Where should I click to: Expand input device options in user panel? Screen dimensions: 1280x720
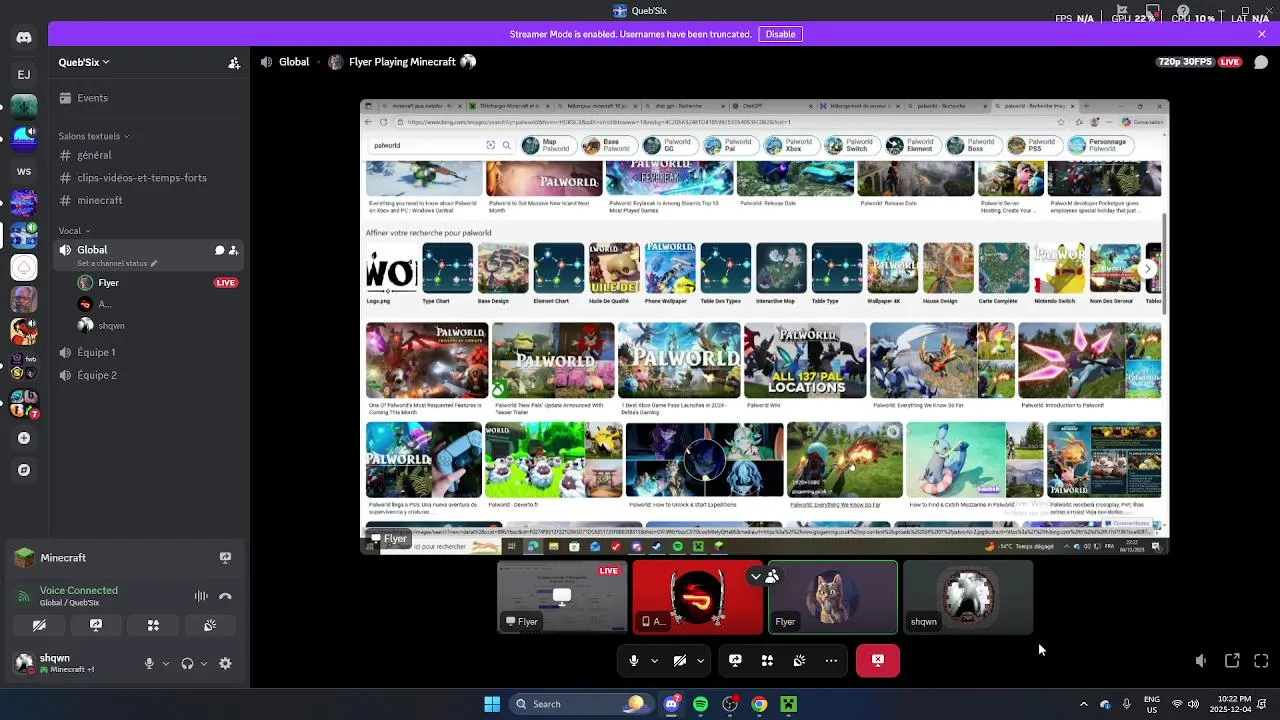click(x=166, y=663)
